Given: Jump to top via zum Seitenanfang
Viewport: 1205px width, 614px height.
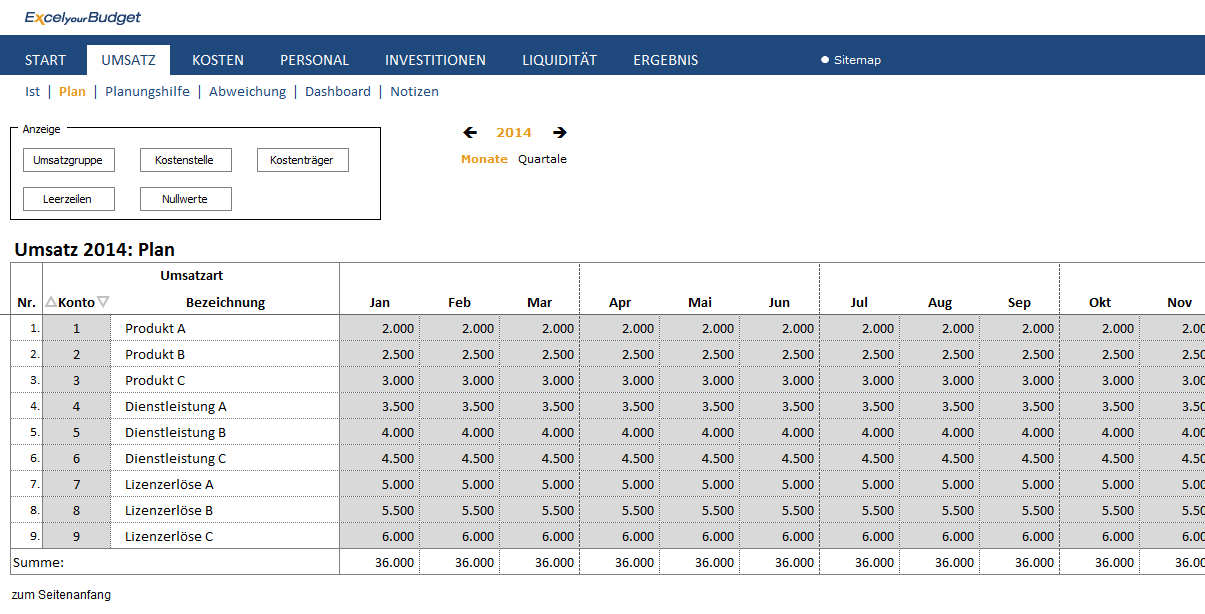Looking at the screenshot, I should point(62,595).
